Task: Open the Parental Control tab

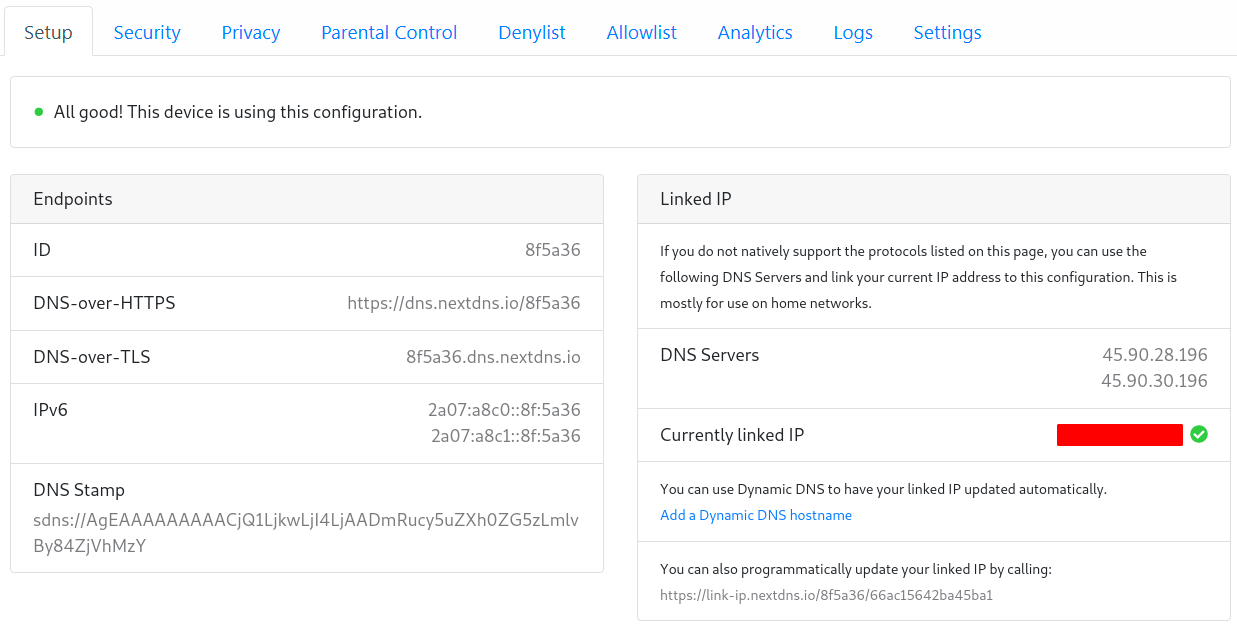Action: pos(389,33)
